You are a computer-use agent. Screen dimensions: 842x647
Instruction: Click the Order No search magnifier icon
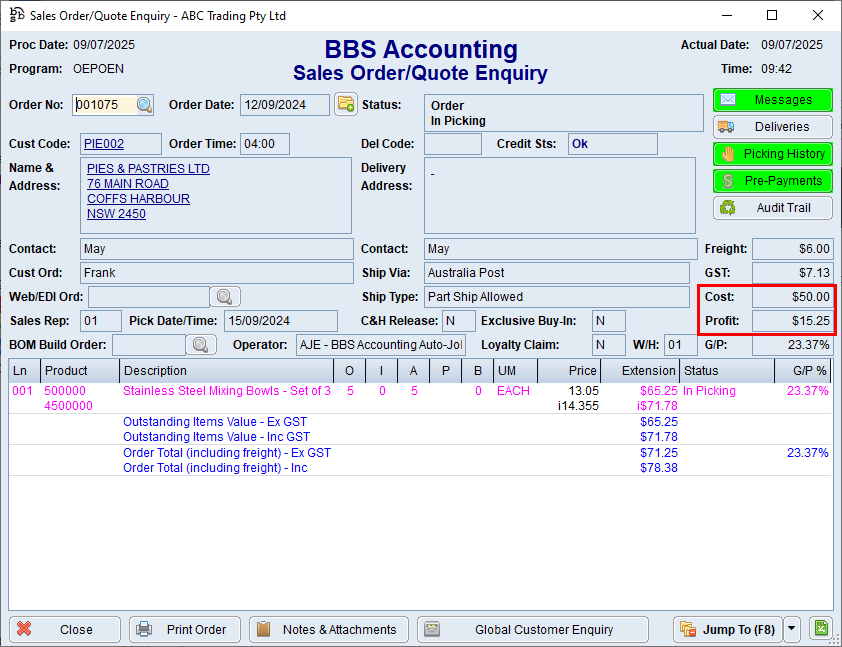click(x=145, y=105)
